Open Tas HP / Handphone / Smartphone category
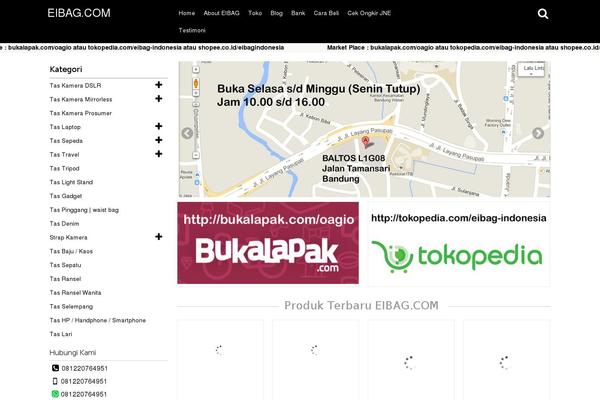The height and width of the screenshot is (400, 600). click(98, 320)
